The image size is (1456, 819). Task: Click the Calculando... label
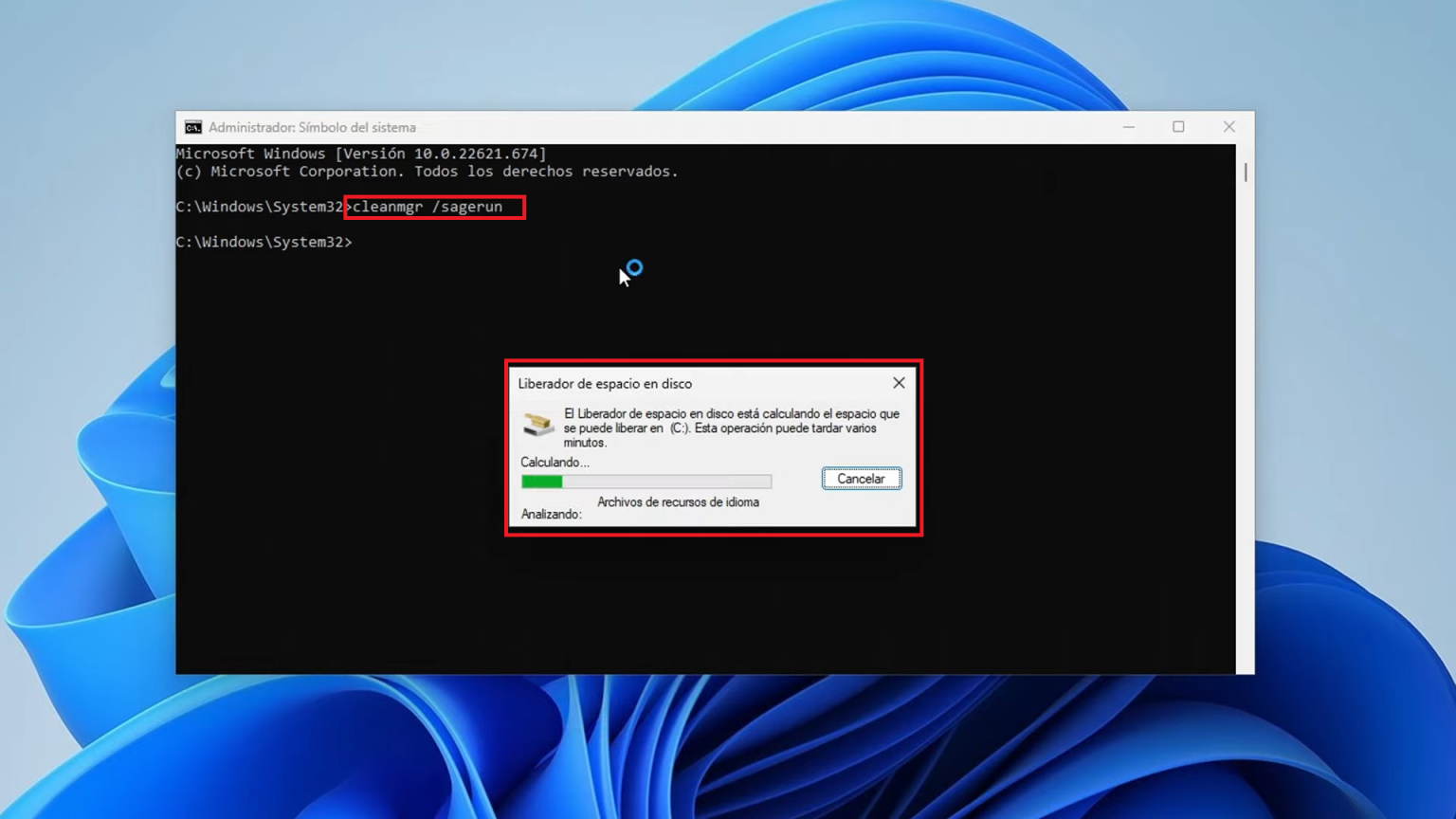(x=555, y=463)
